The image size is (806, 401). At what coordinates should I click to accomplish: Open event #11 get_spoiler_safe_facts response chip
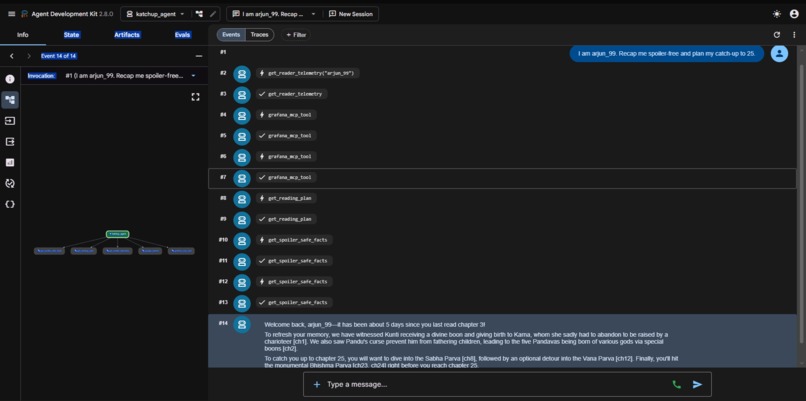[x=294, y=261]
